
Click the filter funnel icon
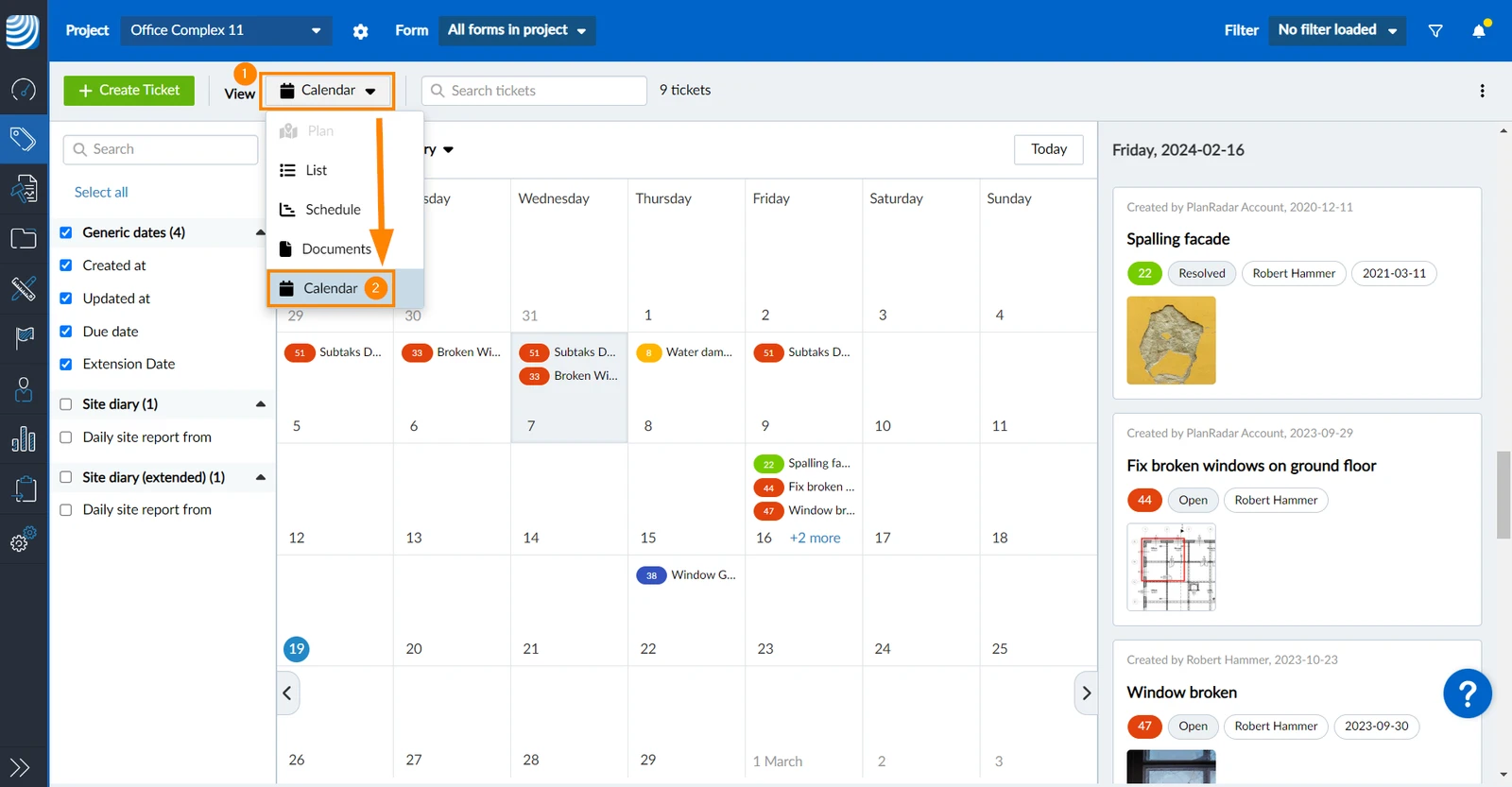point(1435,31)
